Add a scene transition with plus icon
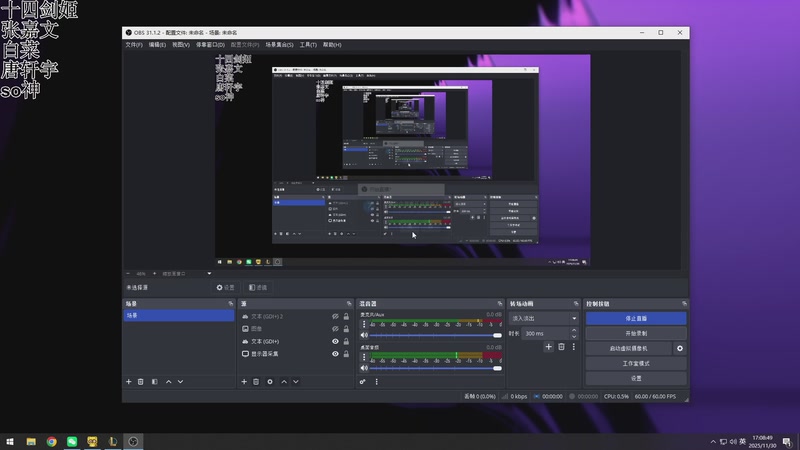Screen dimensions: 800x450 point(548,347)
